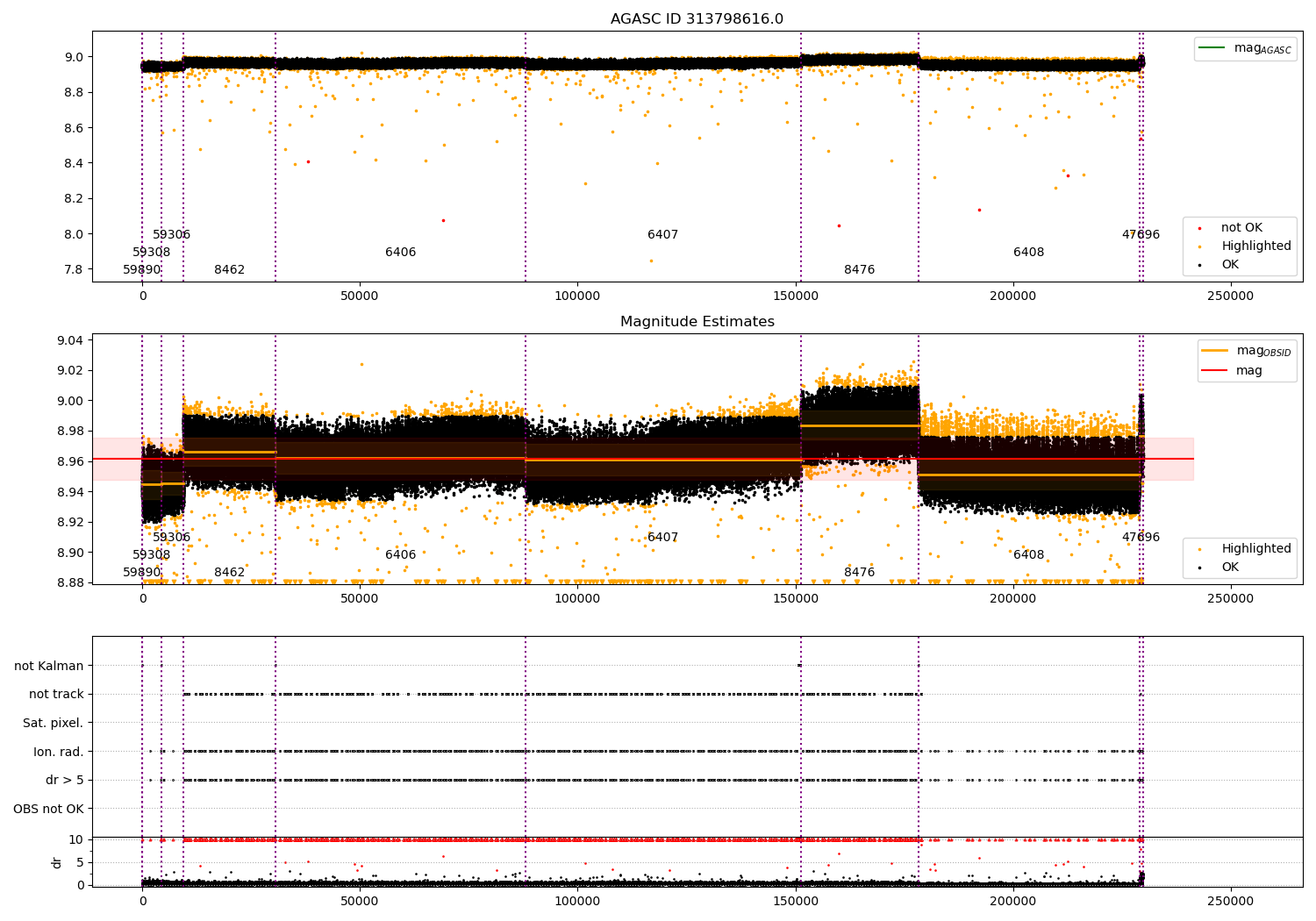Image resolution: width=1316 pixels, height=921 pixels.
Task: Click the 200000 x-axis tick in middle panel
Action: point(1012,599)
